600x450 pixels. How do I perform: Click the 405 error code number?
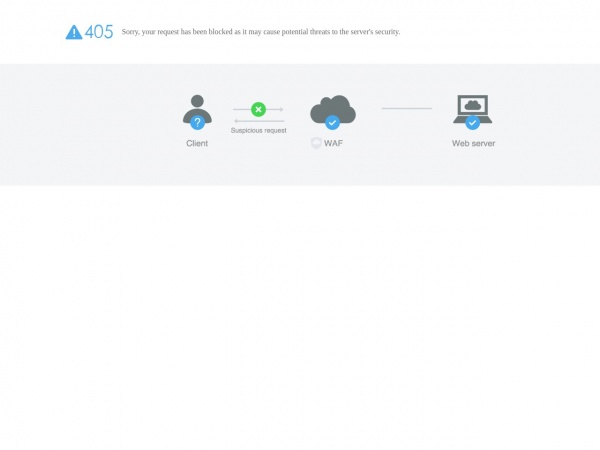click(x=99, y=32)
